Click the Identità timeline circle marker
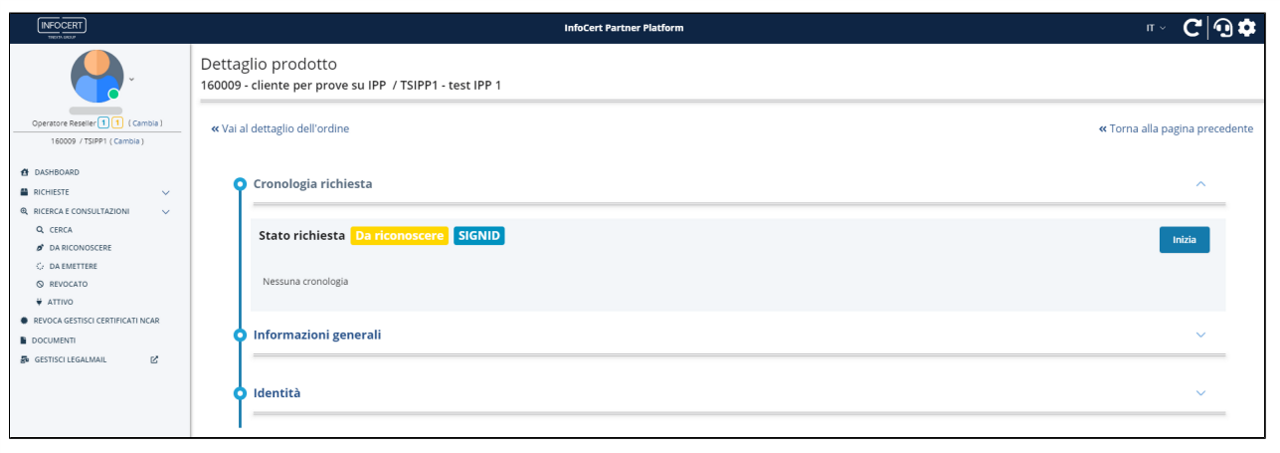 (239, 393)
